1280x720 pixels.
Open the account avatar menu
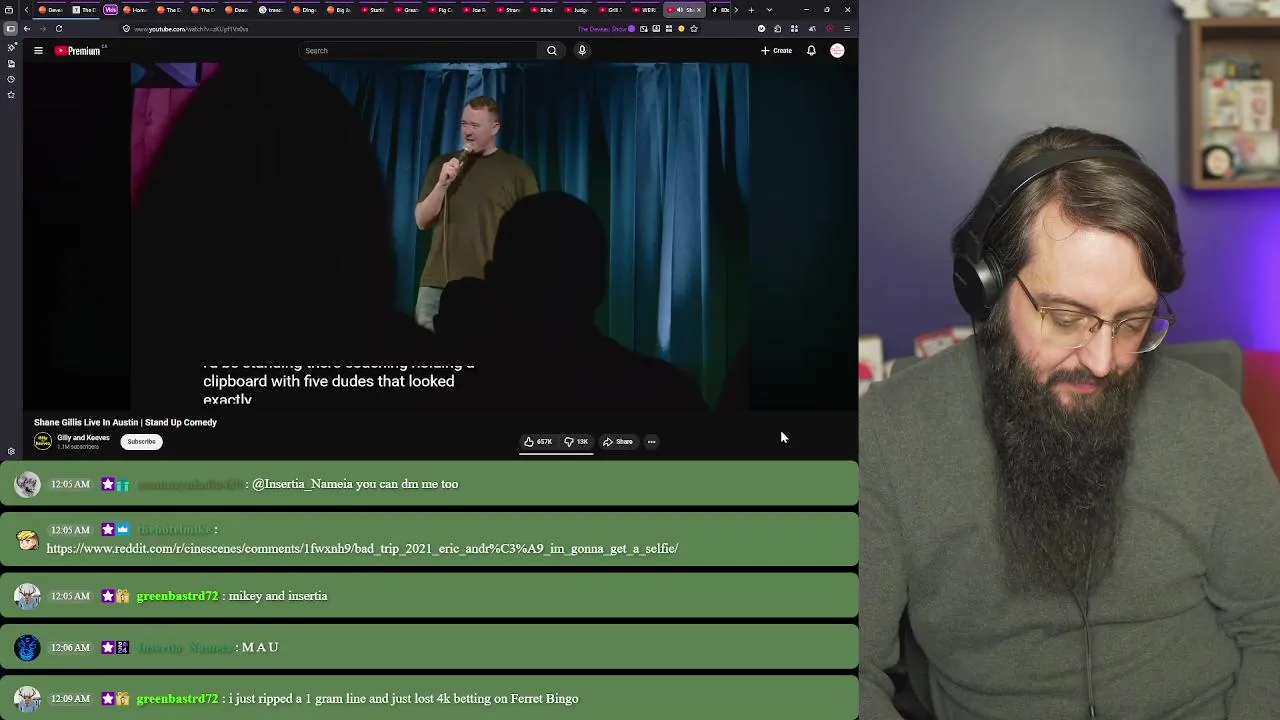pyautogui.click(x=837, y=50)
